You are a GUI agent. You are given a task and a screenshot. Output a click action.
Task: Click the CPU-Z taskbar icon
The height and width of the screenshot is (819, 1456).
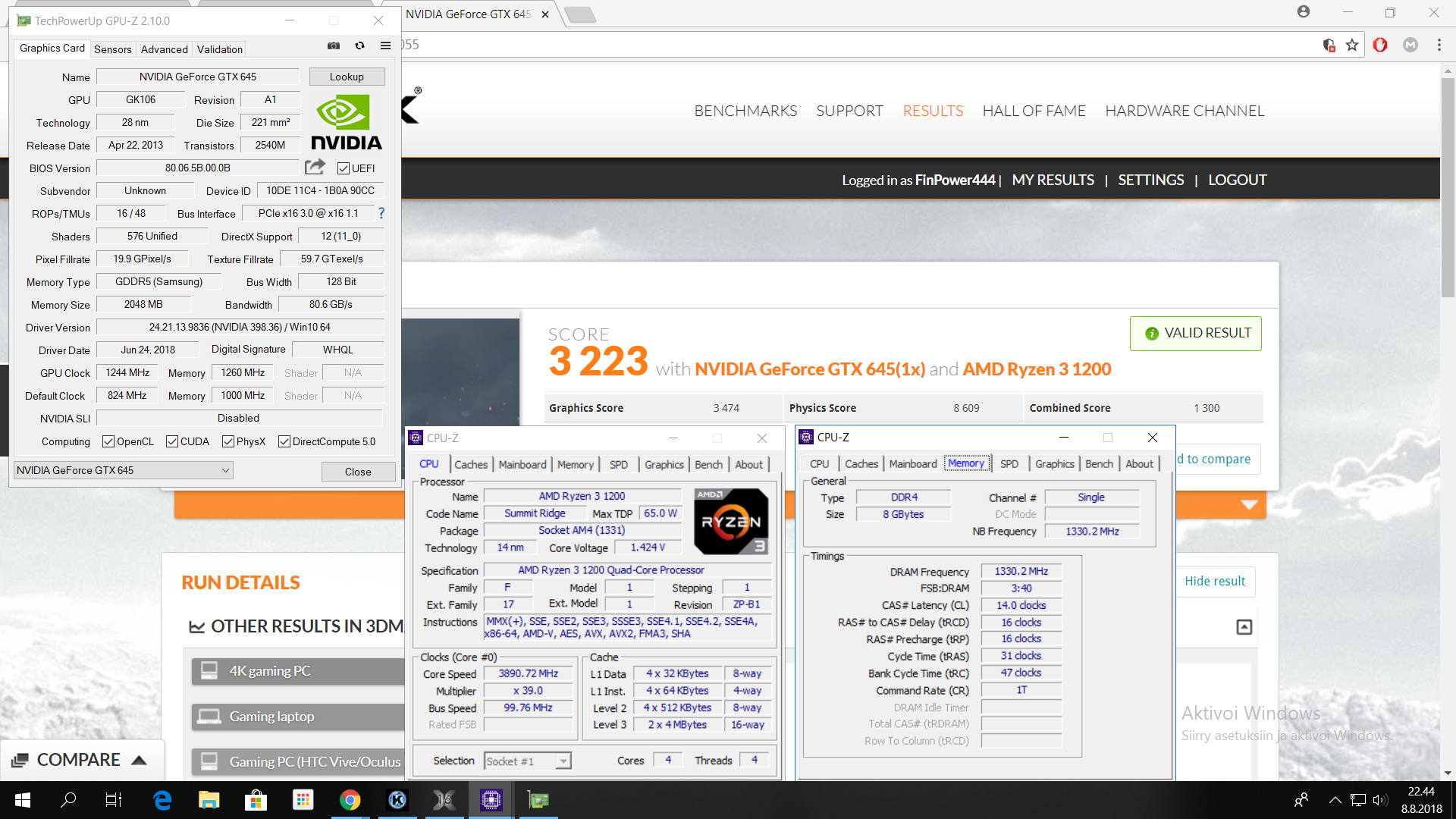click(491, 800)
